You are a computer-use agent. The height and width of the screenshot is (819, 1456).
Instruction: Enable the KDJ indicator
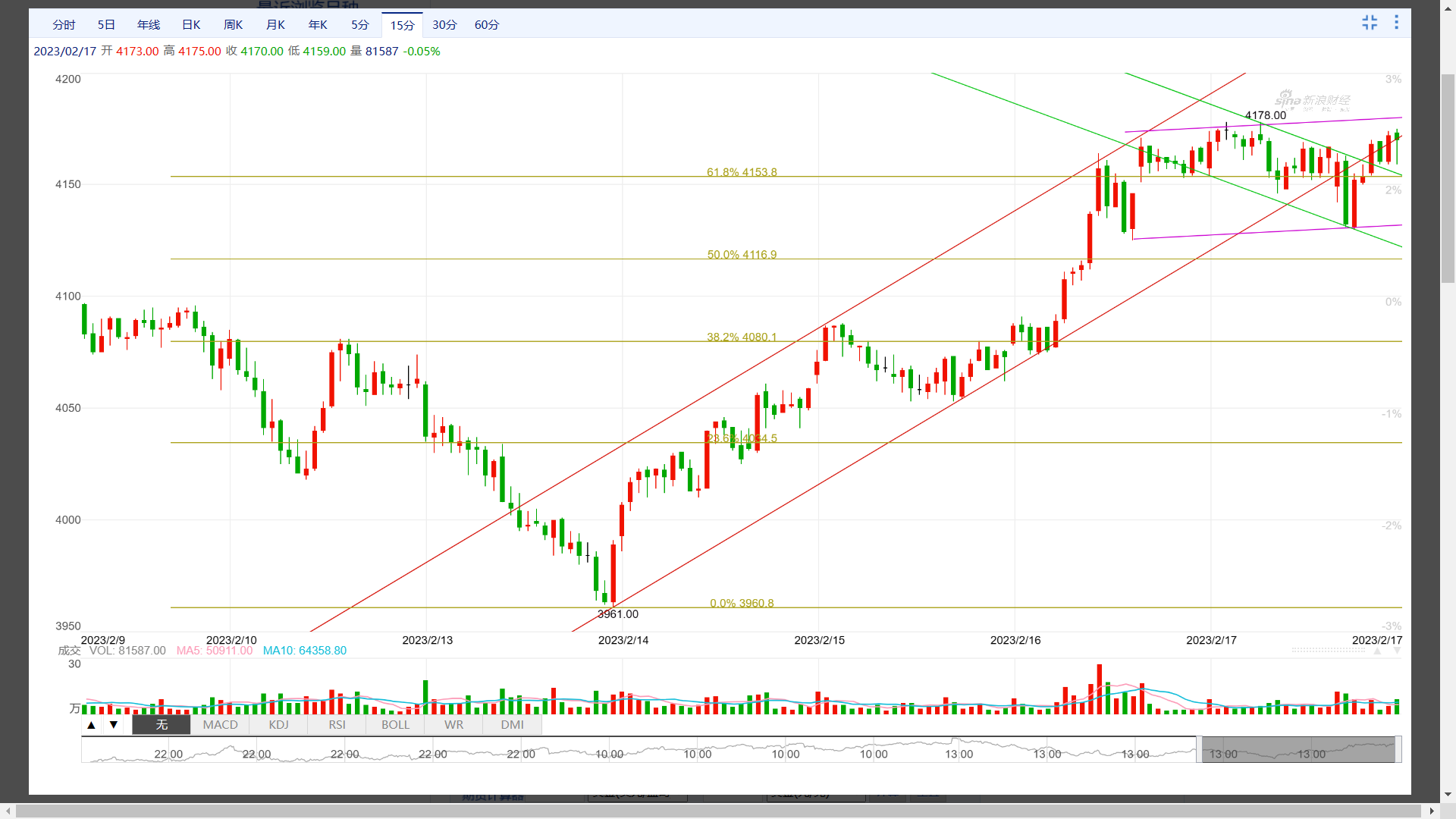(x=278, y=725)
